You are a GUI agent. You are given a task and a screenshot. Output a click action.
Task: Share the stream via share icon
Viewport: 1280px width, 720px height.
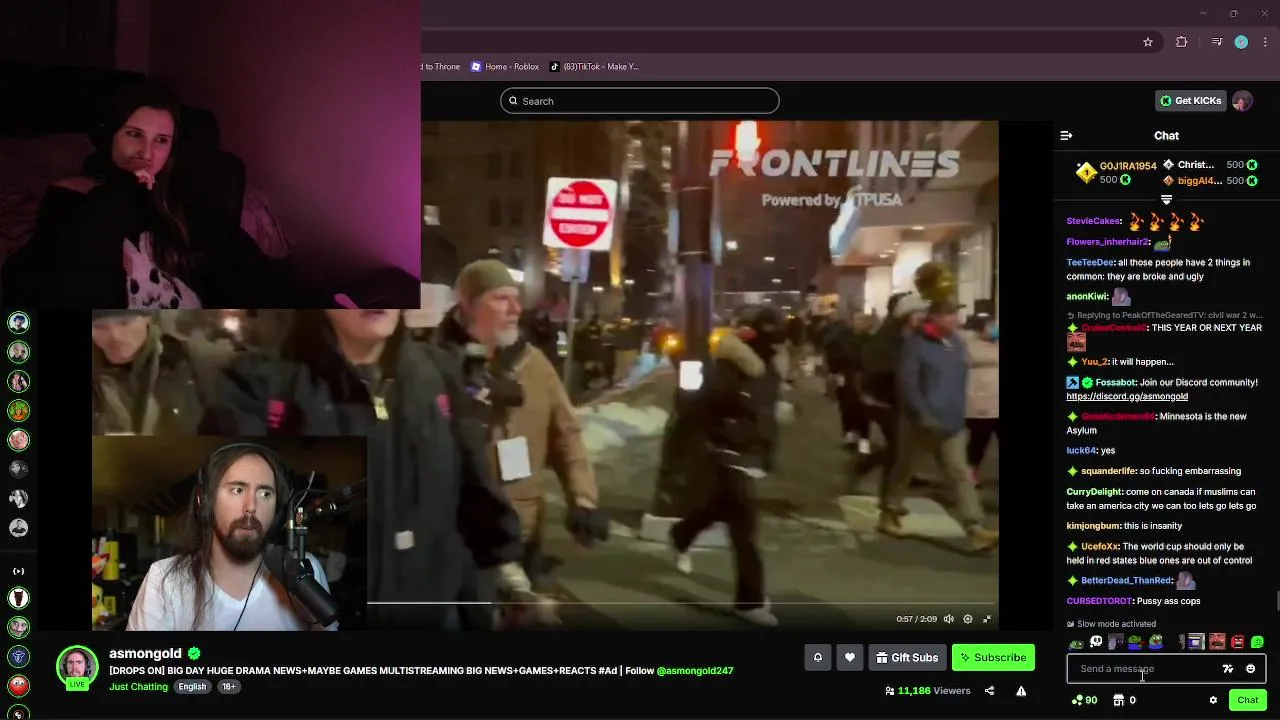(x=989, y=691)
